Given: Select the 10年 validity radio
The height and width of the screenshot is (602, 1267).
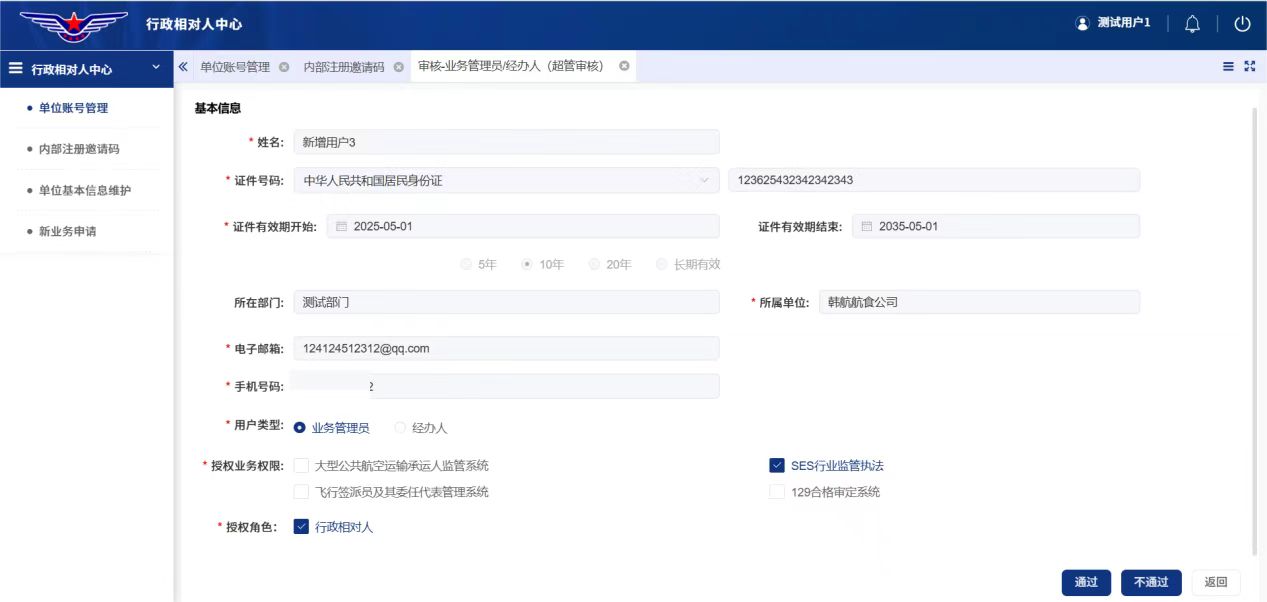Looking at the screenshot, I should click(527, 265).
